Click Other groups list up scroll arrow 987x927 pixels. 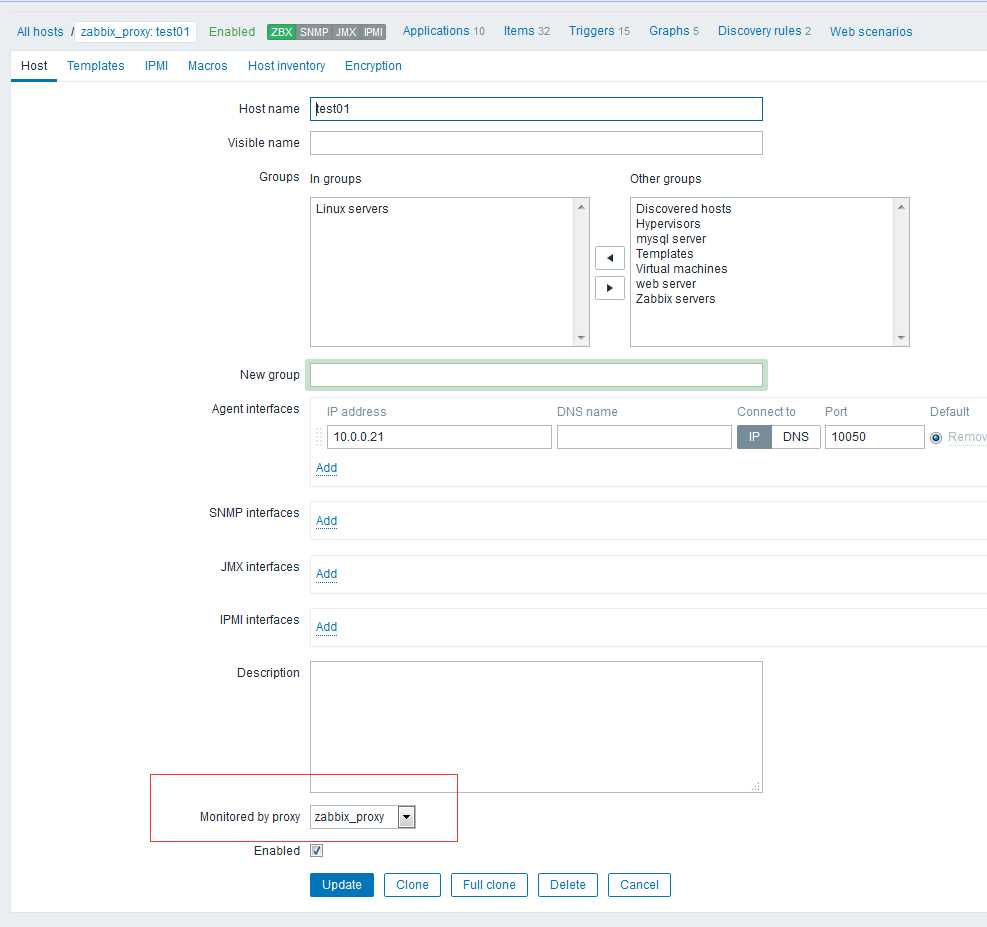901,206
